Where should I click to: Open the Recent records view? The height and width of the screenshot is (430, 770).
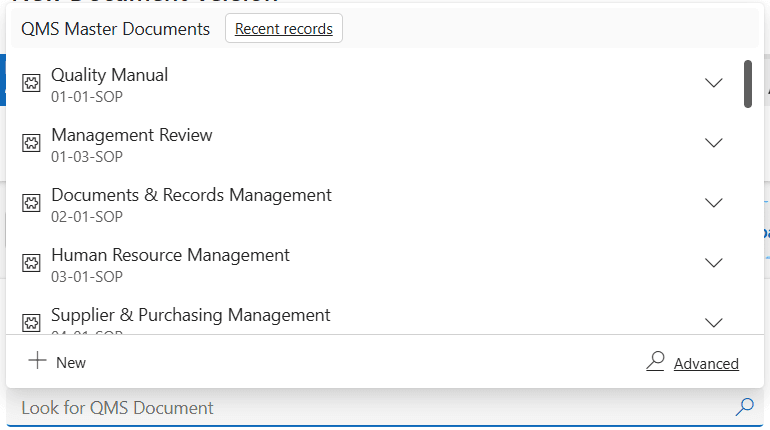pos(284,28)
